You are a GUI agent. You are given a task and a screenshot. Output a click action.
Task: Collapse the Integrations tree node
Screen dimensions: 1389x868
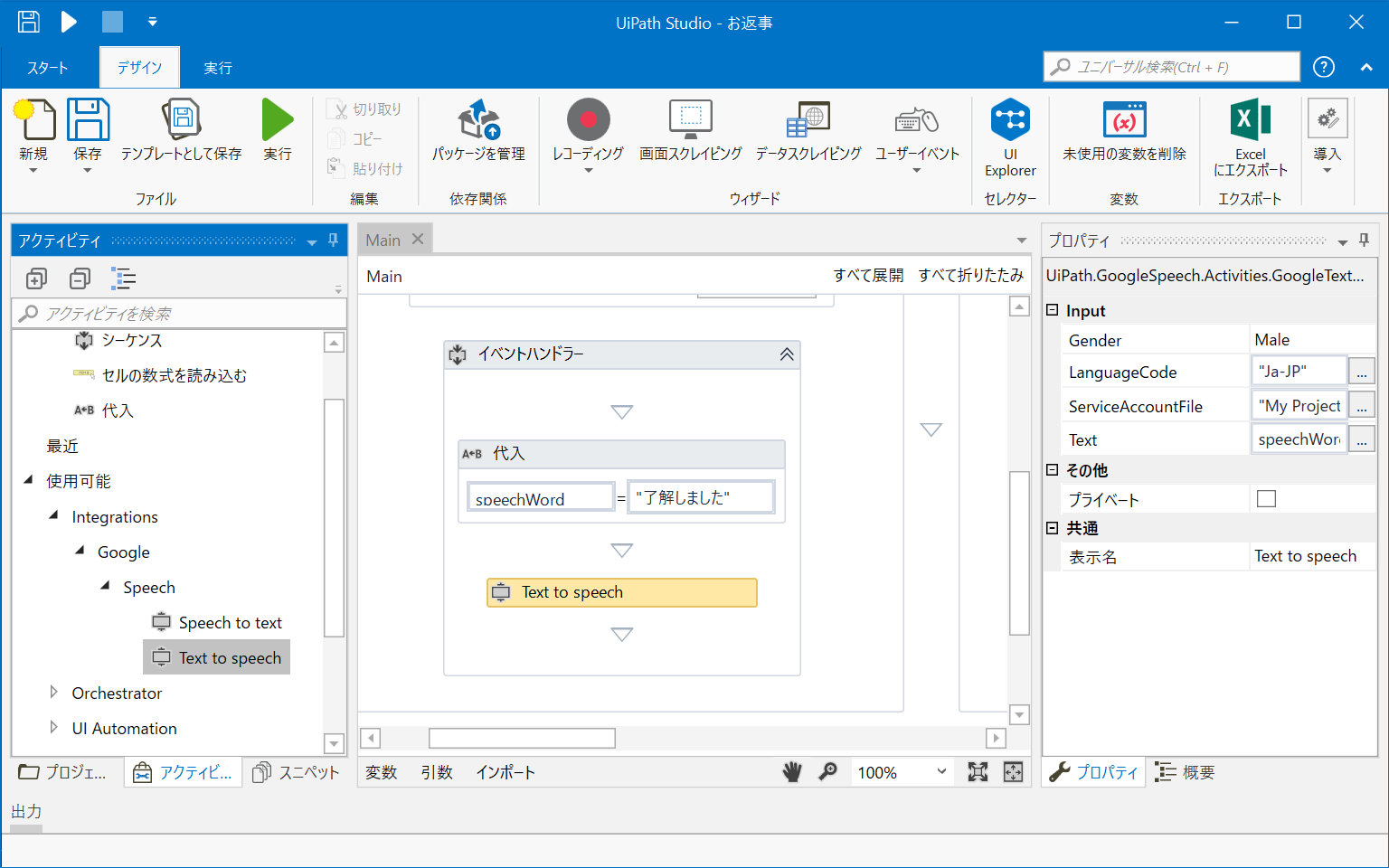(53, 515)
